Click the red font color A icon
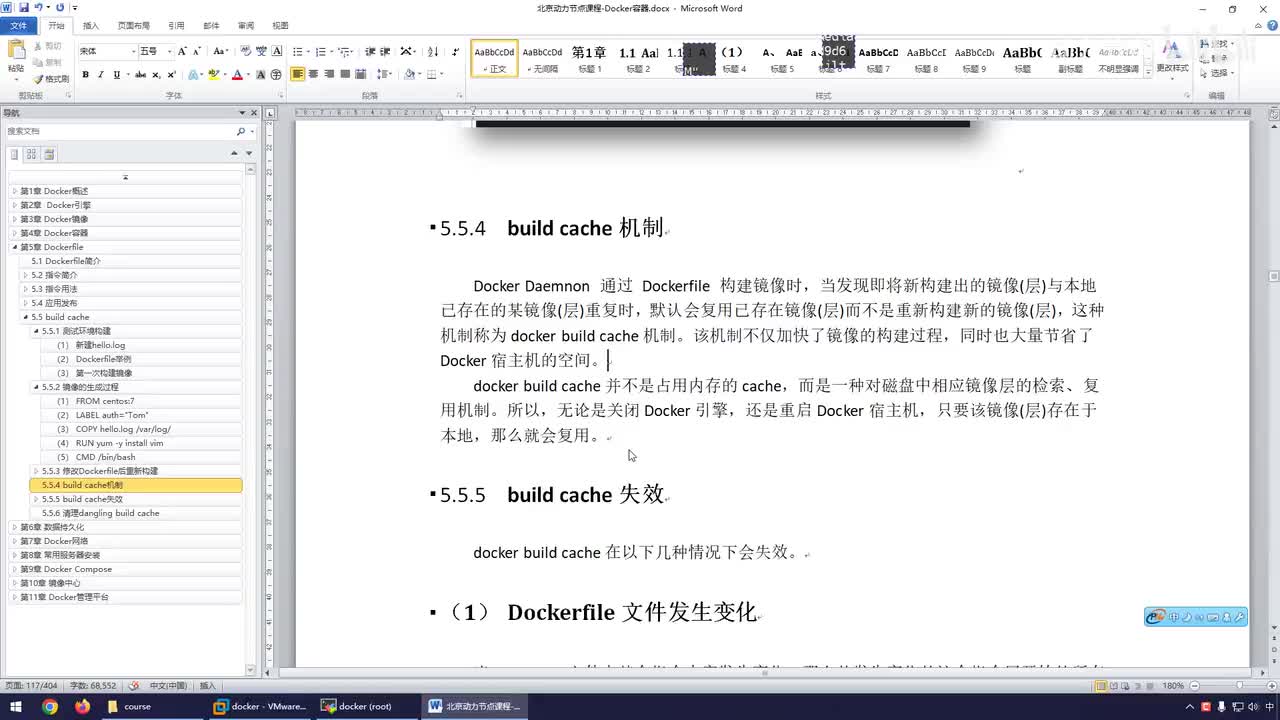Viewport: 1280px width, 720px height. pyautogui.click(x=237, y=75)
